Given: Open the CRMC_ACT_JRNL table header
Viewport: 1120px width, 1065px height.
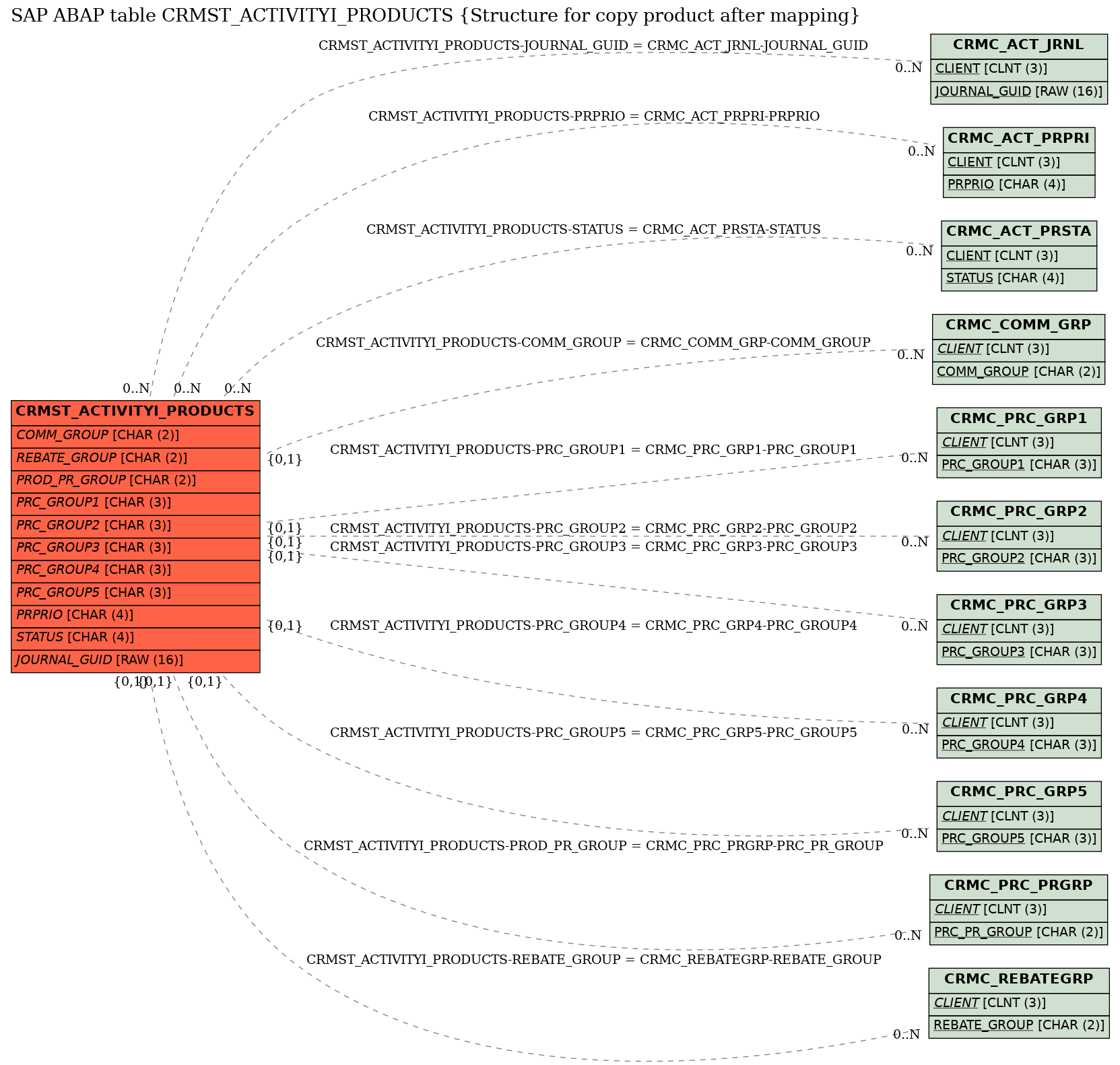Looking at the screenshot, I should click(x=1018, y=46).
